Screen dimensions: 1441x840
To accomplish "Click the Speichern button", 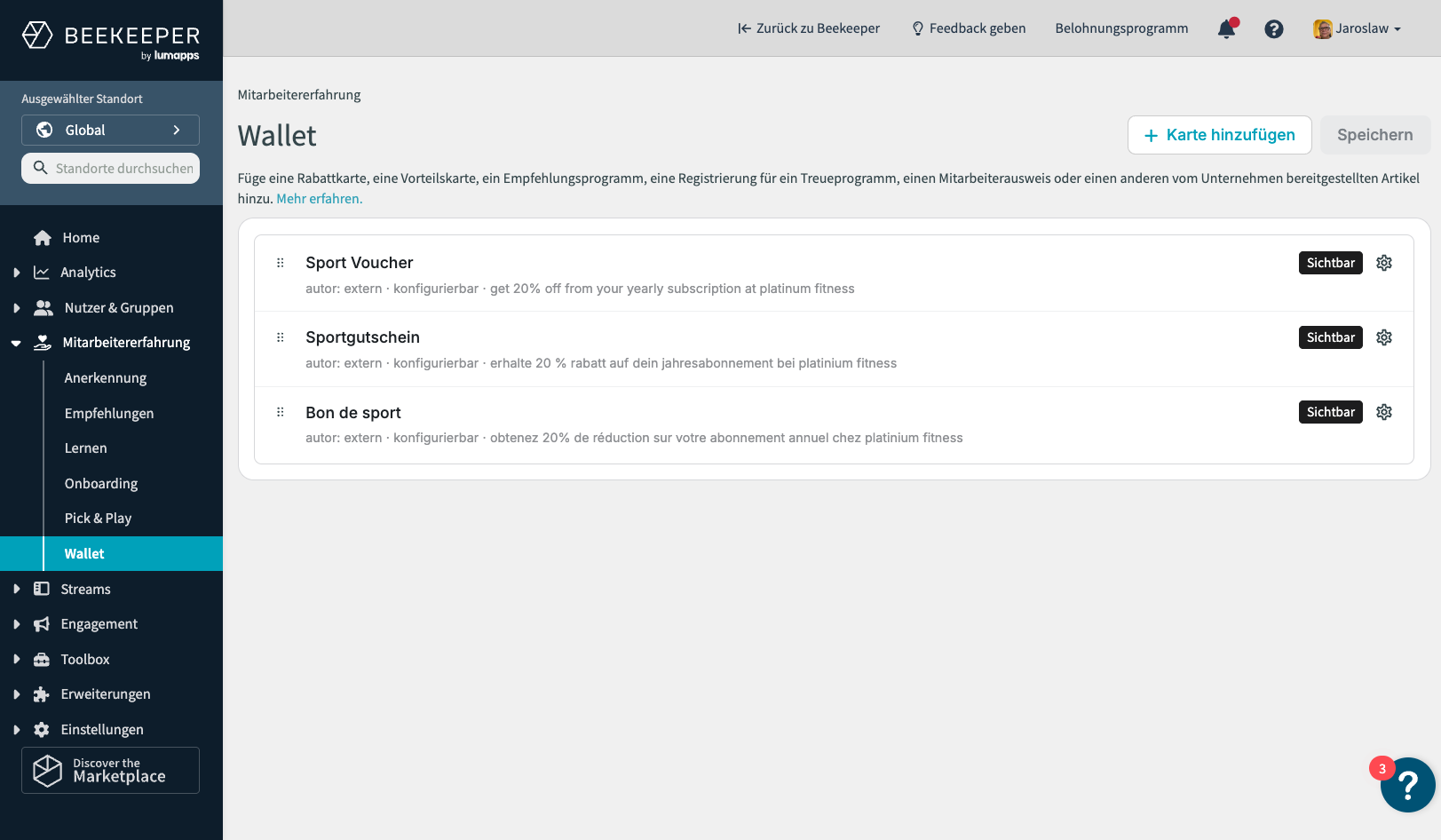I will point(1374,135).
